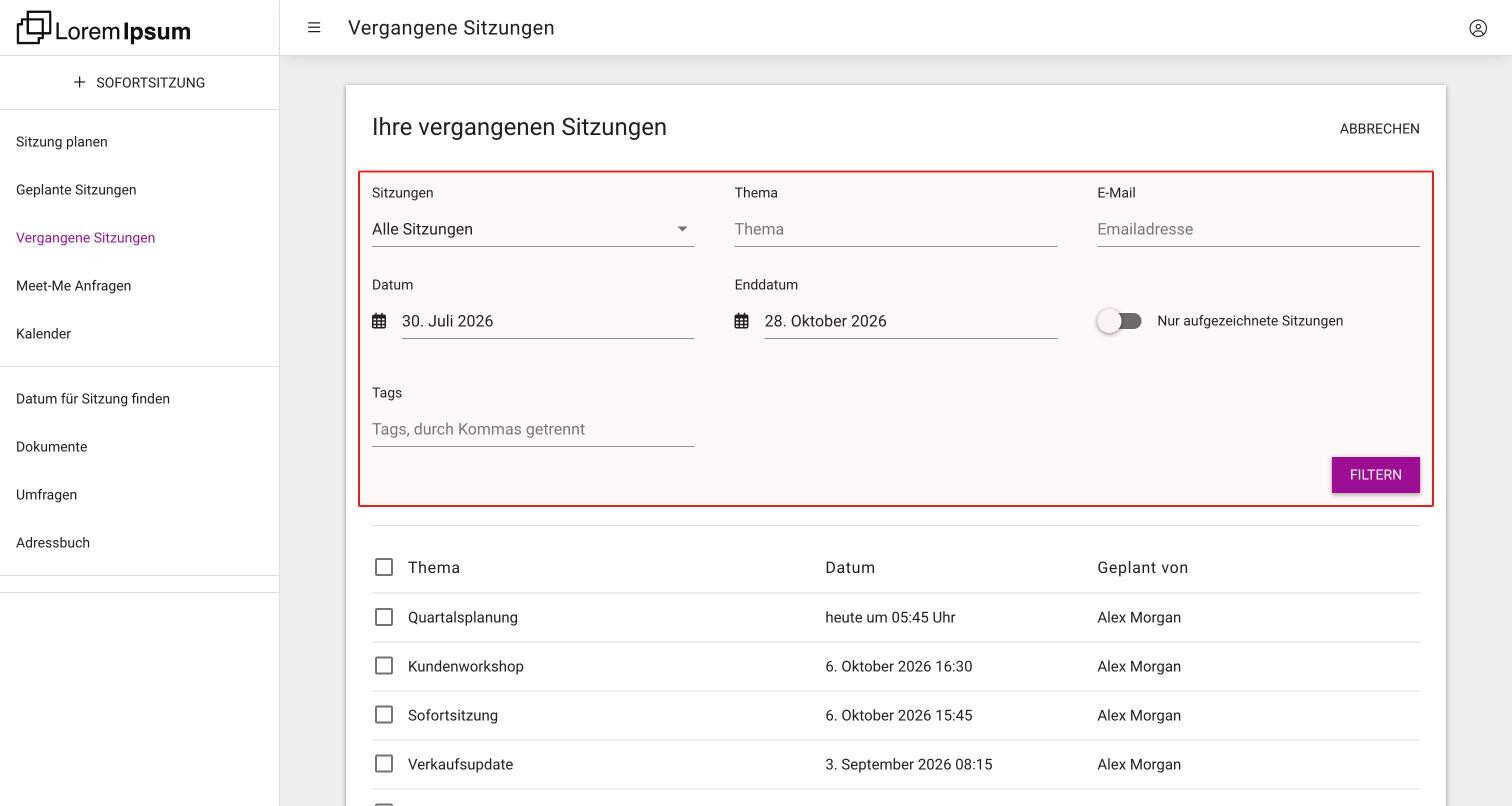Click the '3. September 2026 08:15' cell
1512x806 pixels.
pos(909,765)
